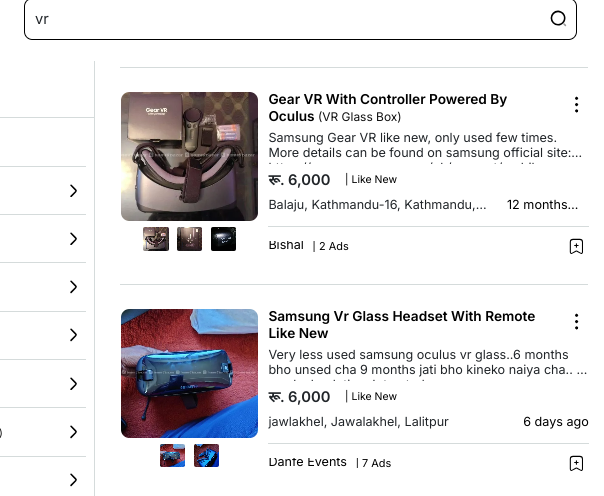View seller Bishal's profile
Viewport: 604px width, 496px height.
pyautogui.click(x=286, y=245)
